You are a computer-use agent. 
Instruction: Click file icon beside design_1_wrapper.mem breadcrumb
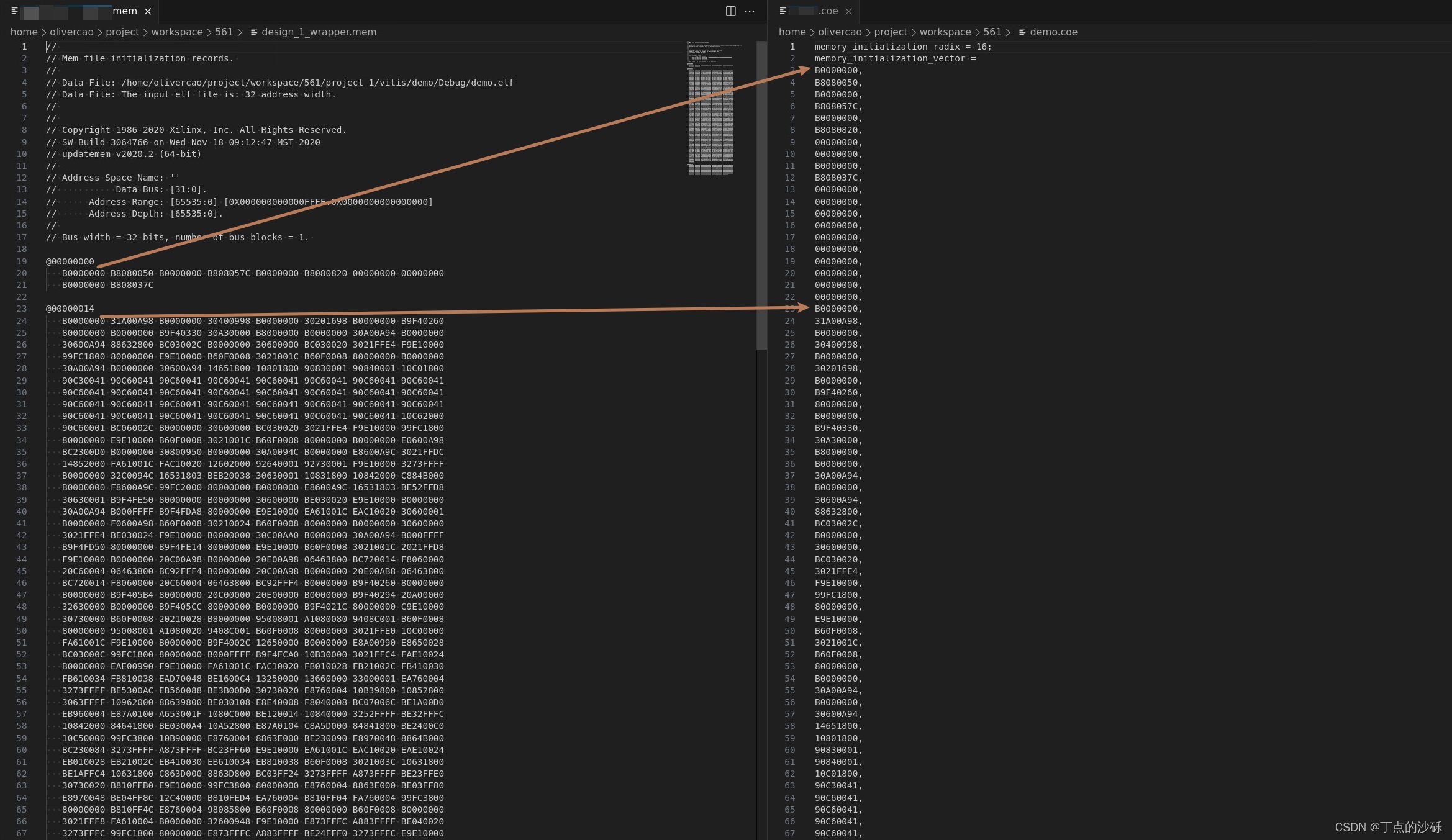pos(254,32)
